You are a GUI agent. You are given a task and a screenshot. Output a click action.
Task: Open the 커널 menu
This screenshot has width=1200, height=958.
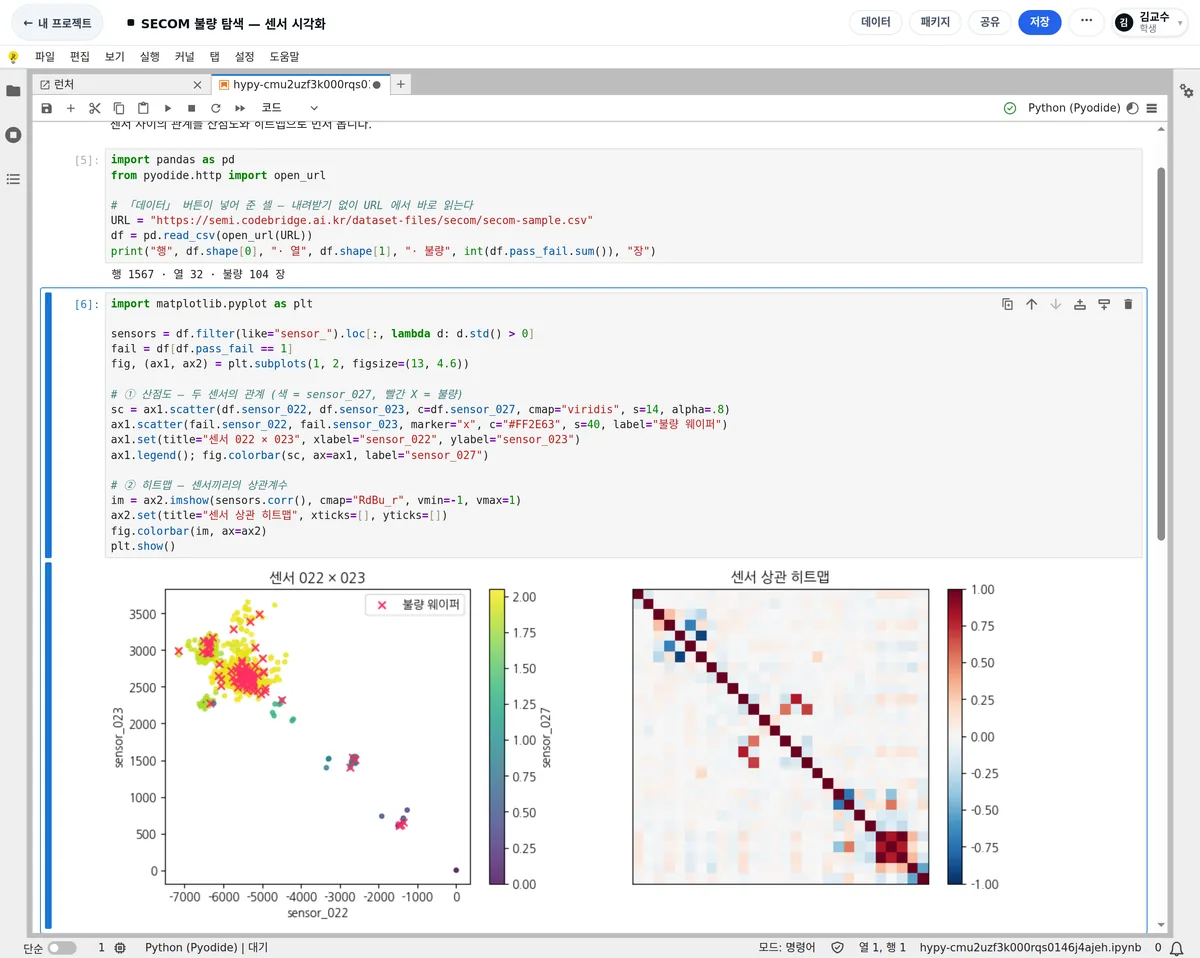pyautogui.click(x=184, y=57)
